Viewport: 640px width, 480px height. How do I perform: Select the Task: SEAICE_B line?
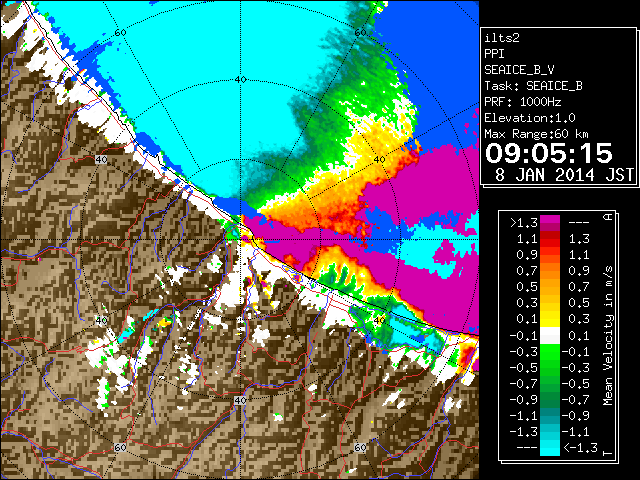tap(533, 86)
